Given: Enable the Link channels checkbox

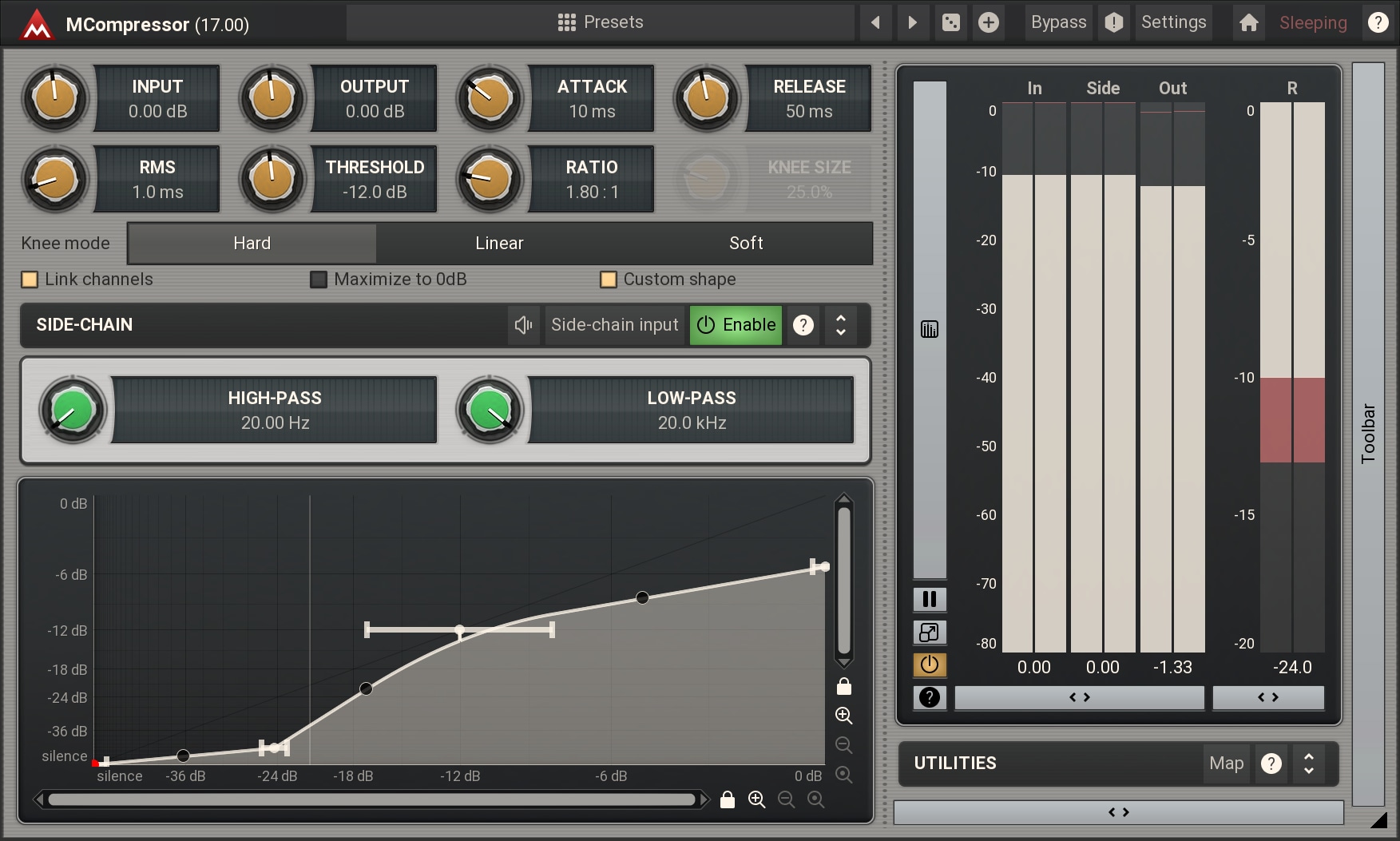Looking at the screenshot, I should [30, 280].
